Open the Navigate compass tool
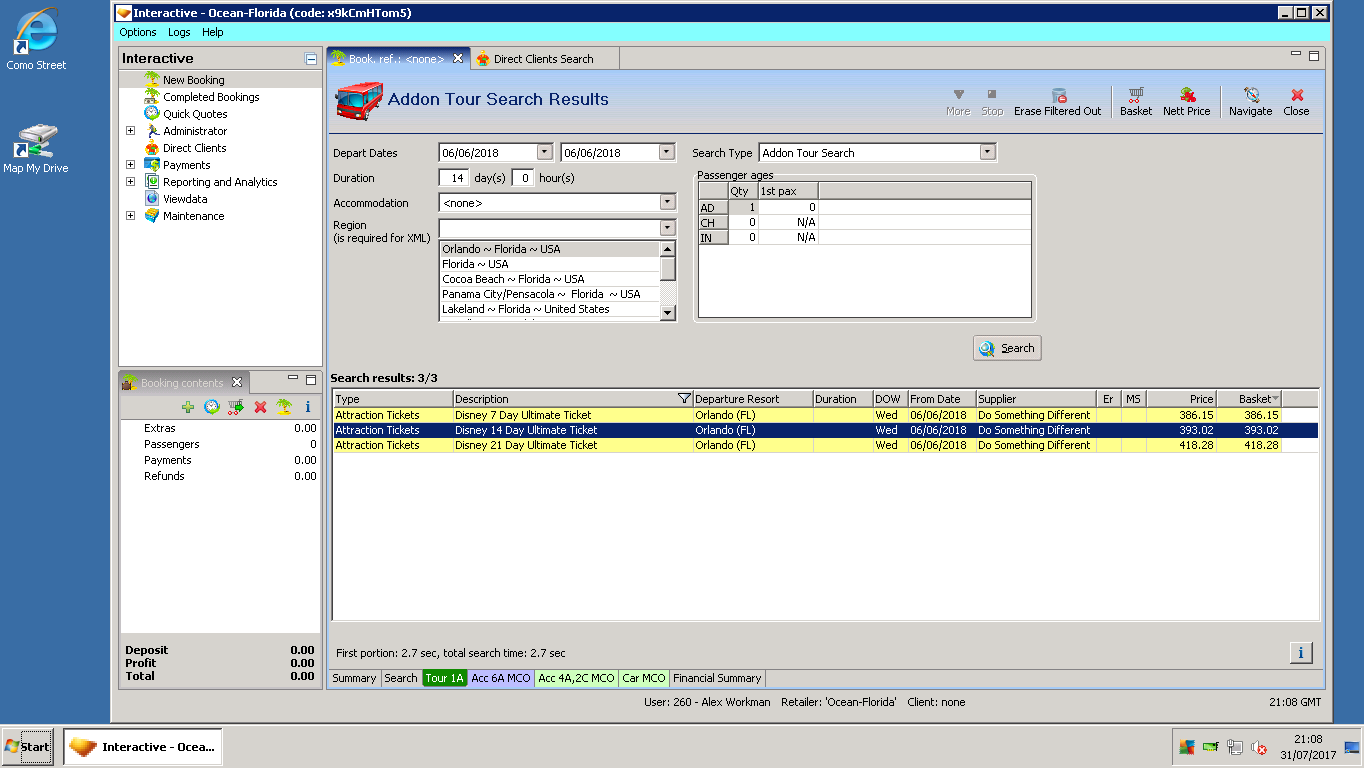This screenshot has height=768, width=1364. [x=1250, y=101]
